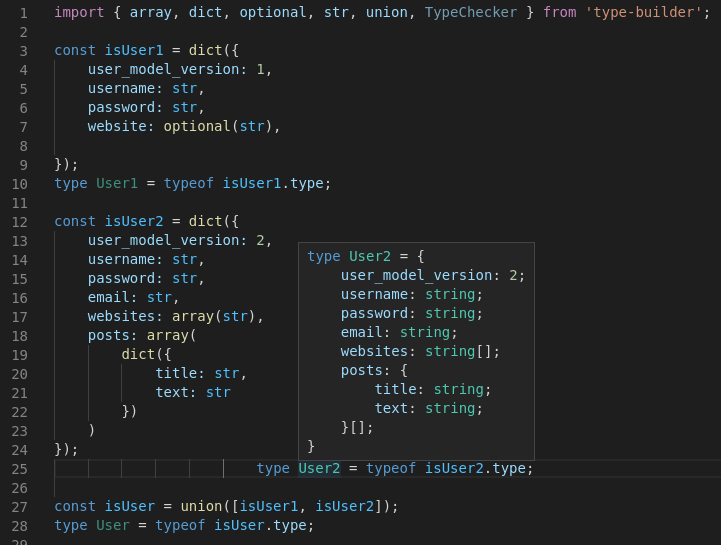721x545 pixels.
Task: Click 'isUser1' in the line 3 declaration
Action: 134,50
